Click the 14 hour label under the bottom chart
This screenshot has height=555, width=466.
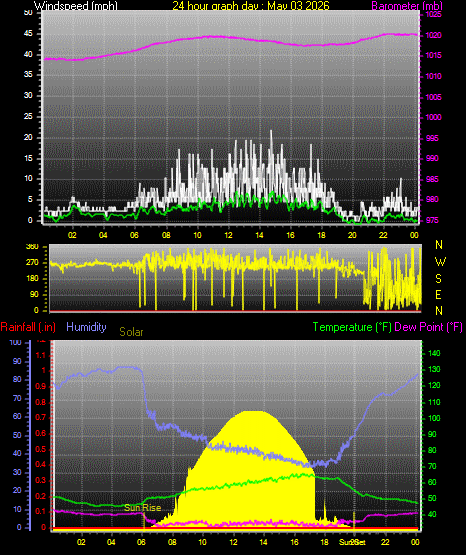point(263,542)
